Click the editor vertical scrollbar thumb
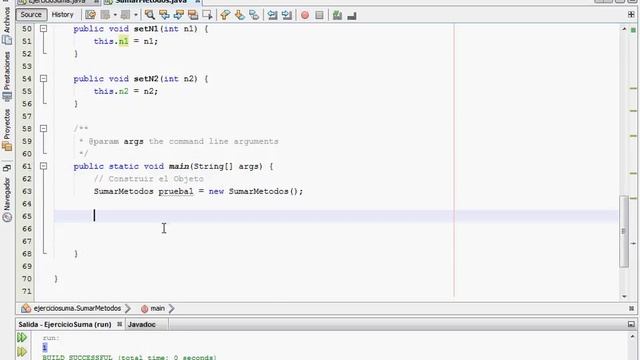The image size is (640, 360). (624, 231)
